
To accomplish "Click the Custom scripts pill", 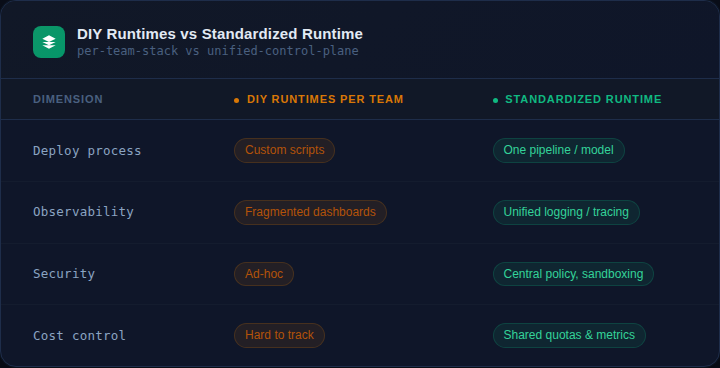I will [285, 150].
